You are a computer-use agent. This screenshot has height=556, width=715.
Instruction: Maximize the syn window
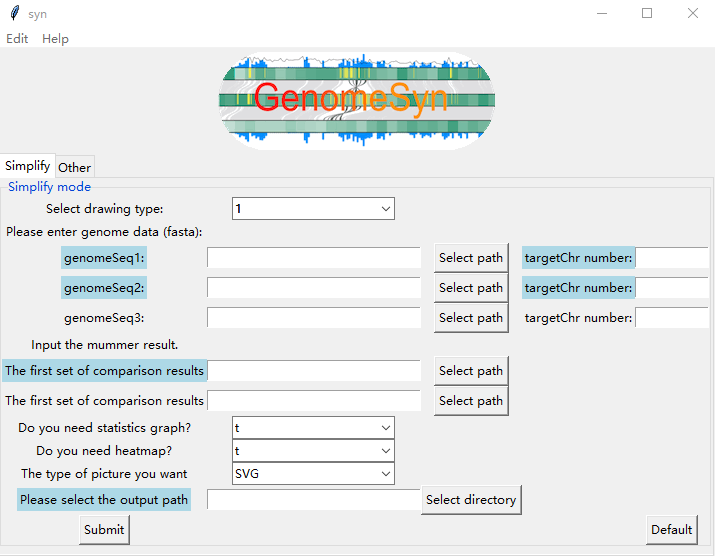click(x=647, y=14)
